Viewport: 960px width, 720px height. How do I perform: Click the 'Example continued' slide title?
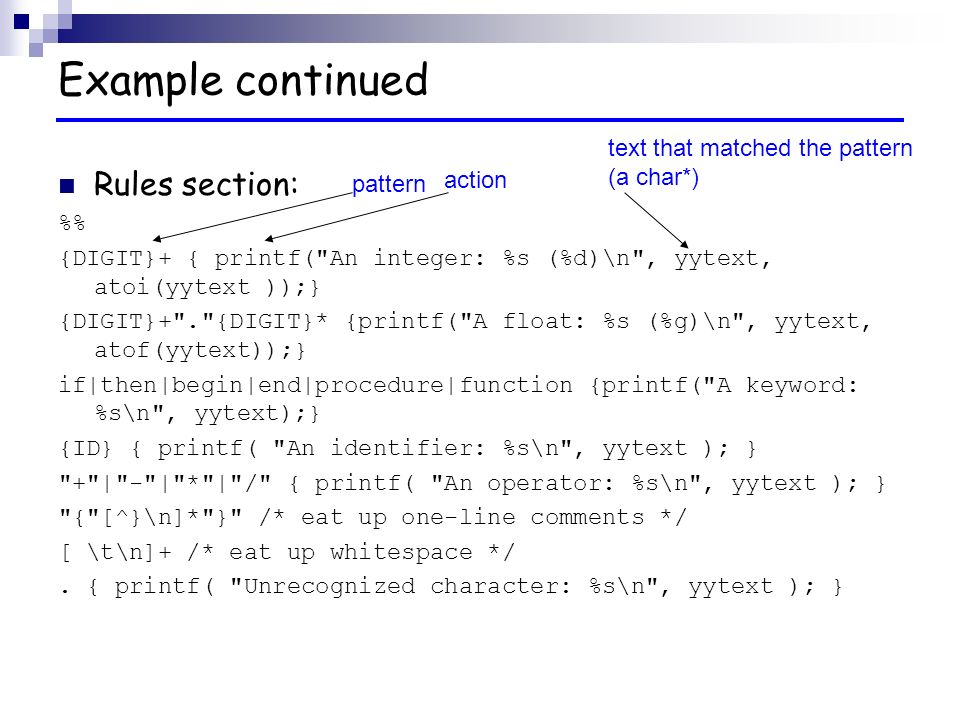243,80
